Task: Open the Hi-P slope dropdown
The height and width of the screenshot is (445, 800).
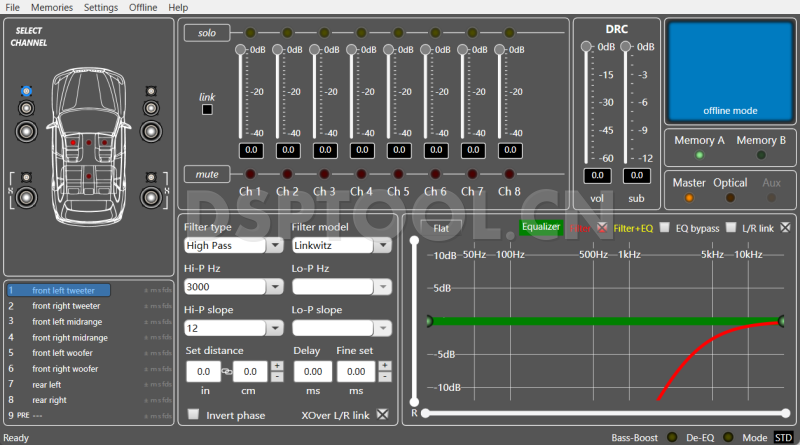Action: coord(234,328)
